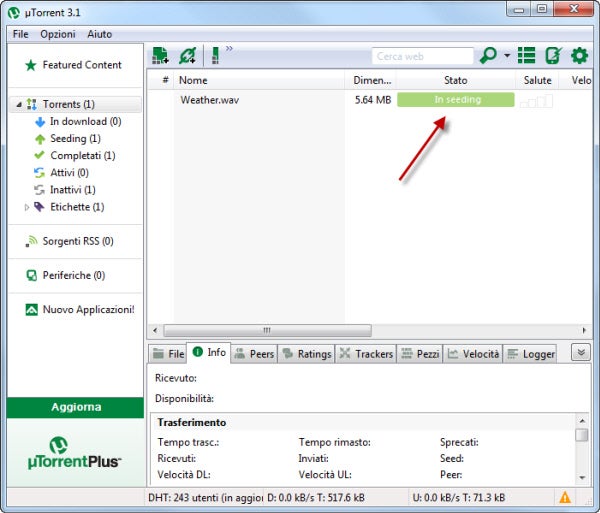Open the File menu
This screenshot has height=513, width=600.
pyautogui.click(x=20, y=34)
